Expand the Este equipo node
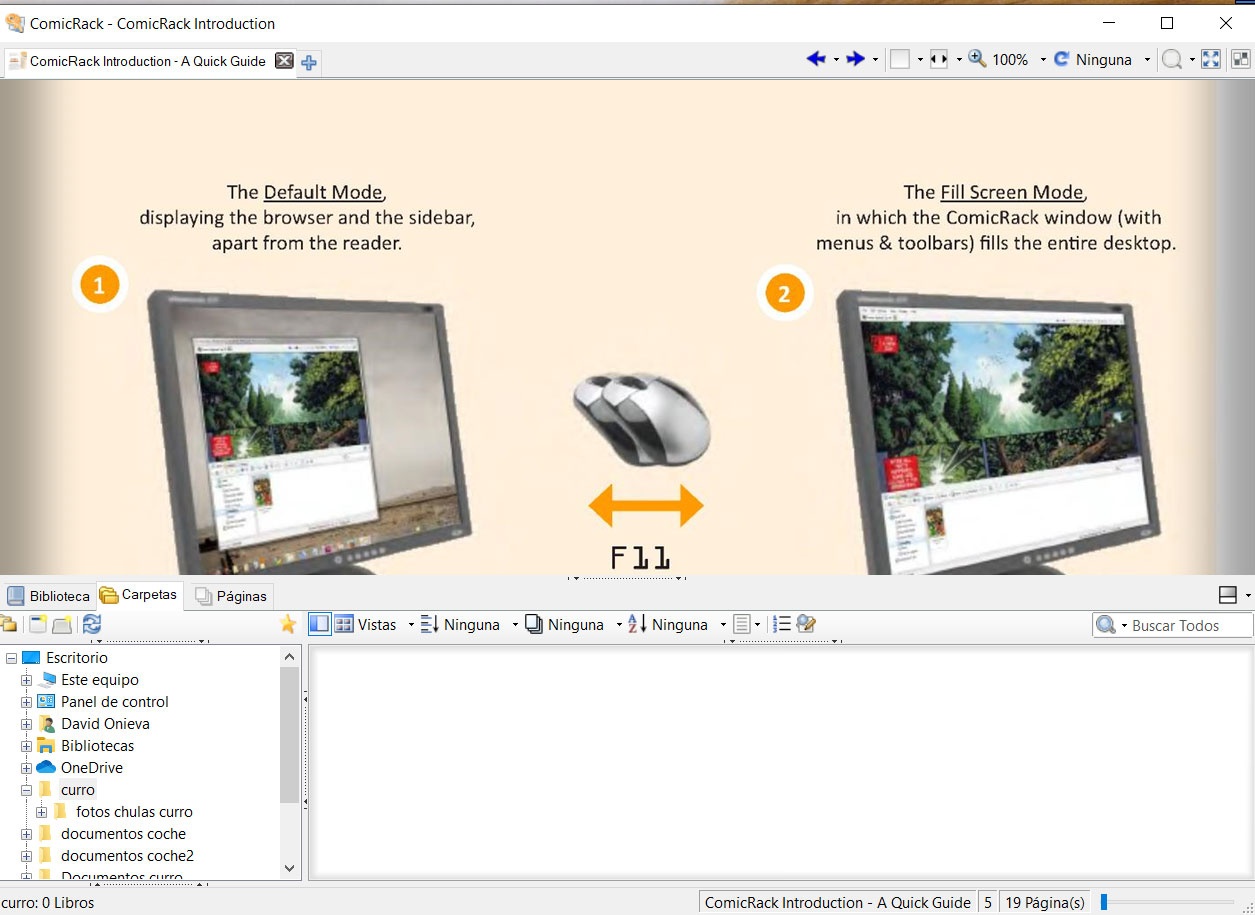 pos(26,680)
